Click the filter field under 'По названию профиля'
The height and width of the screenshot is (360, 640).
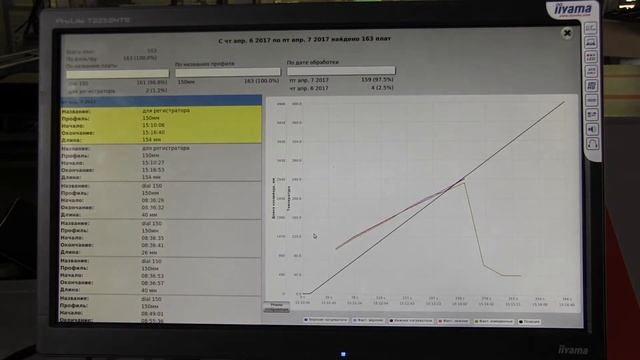tap(228, 72)
